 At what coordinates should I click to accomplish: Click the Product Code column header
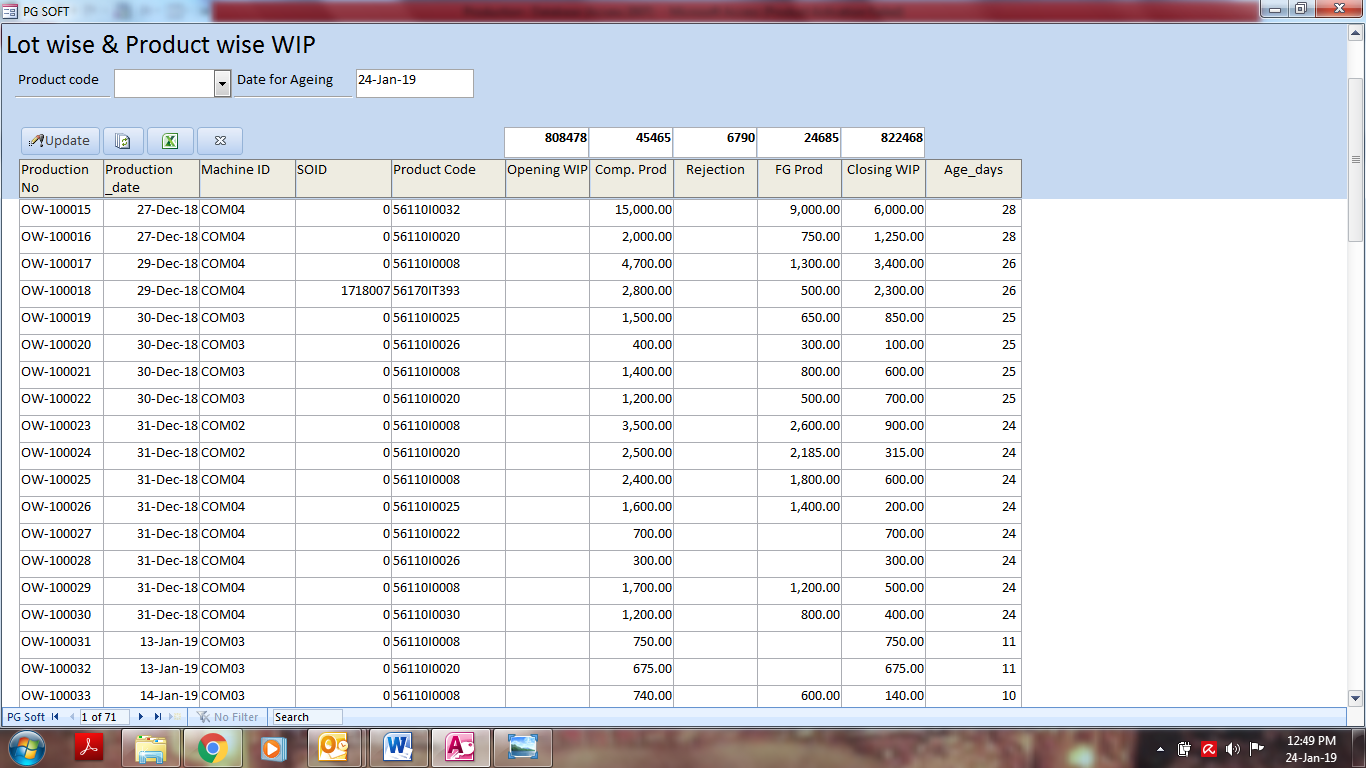coord(448,178)
